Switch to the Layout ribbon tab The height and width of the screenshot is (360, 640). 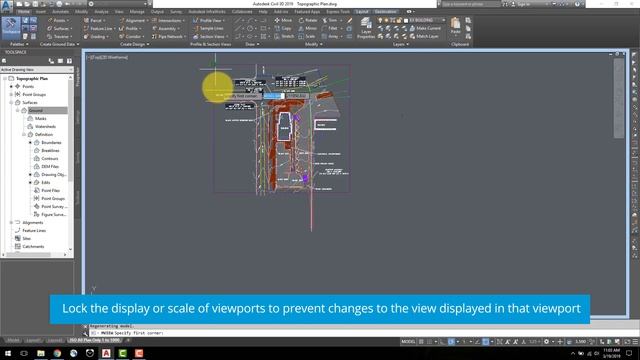[x=362, y=12]
